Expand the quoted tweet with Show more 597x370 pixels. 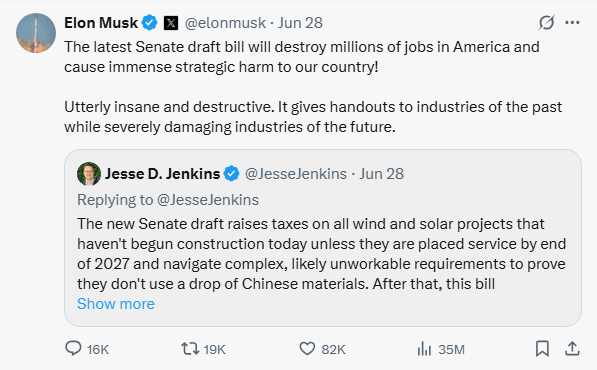[116, 304]
